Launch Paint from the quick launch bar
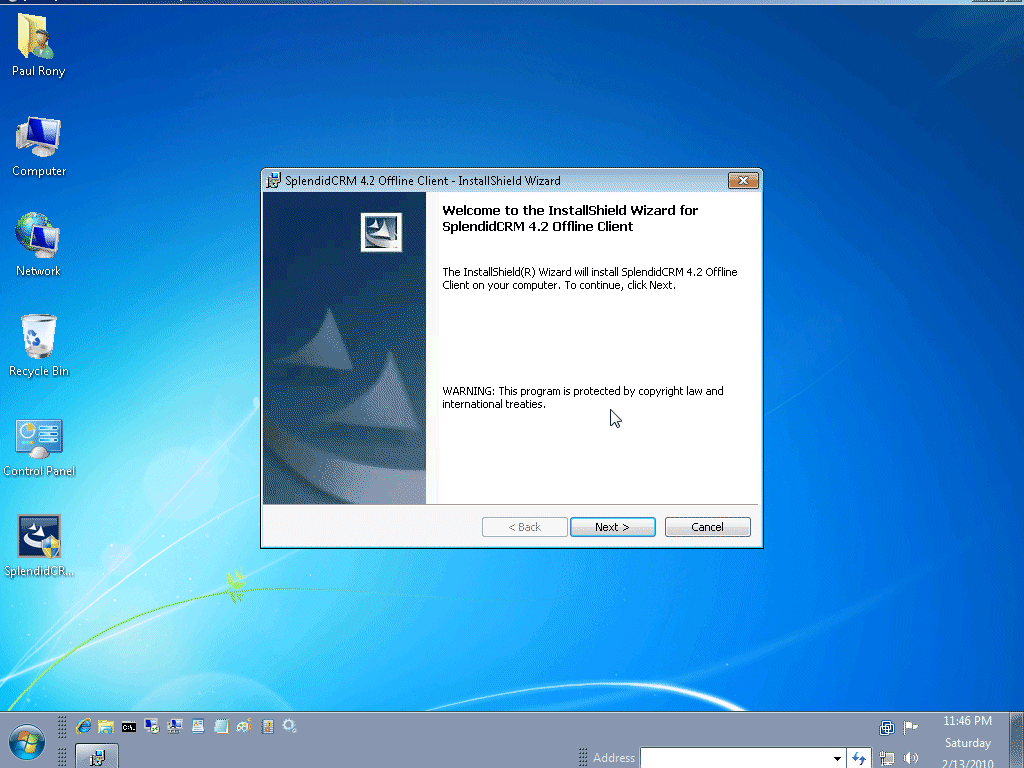Viewport: 1024px width, 768px height. [x=243, y=727]
